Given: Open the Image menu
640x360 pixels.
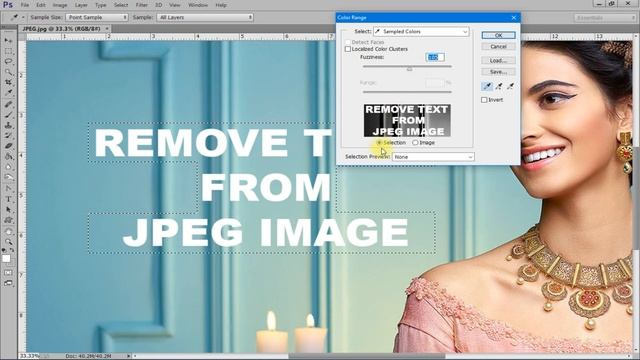Looking at the screenshot, I should 60,5.
